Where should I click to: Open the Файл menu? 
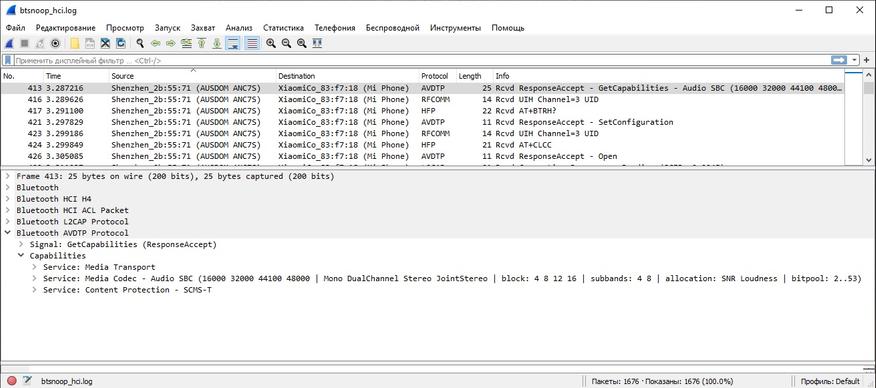[x=15, y=27]
